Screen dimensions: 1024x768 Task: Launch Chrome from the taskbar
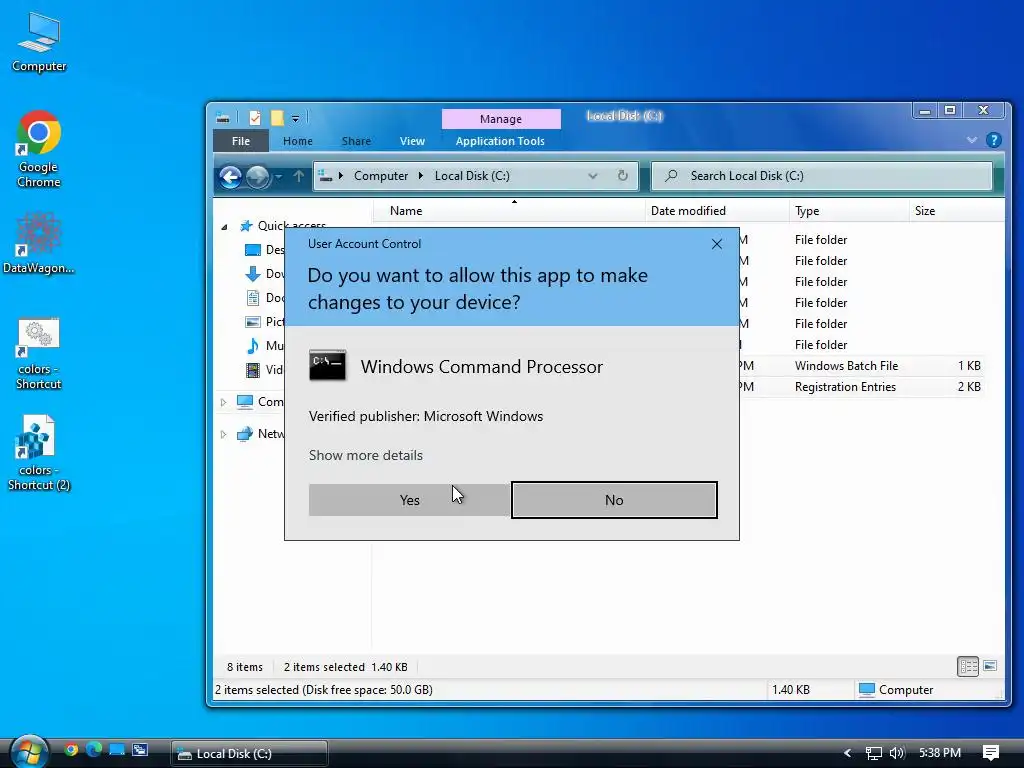tap(71, 750)
